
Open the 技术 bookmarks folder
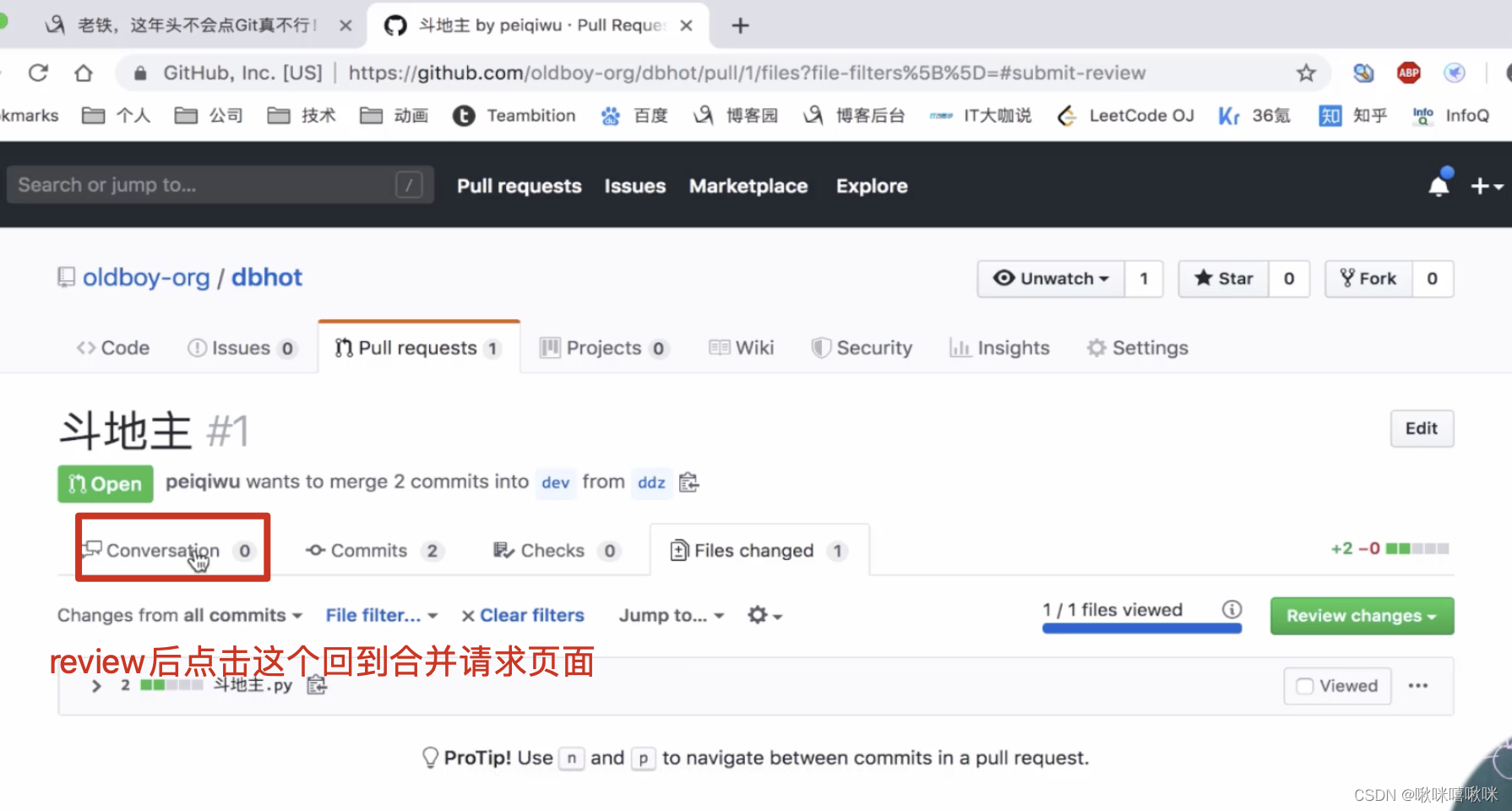coord(302,116)
